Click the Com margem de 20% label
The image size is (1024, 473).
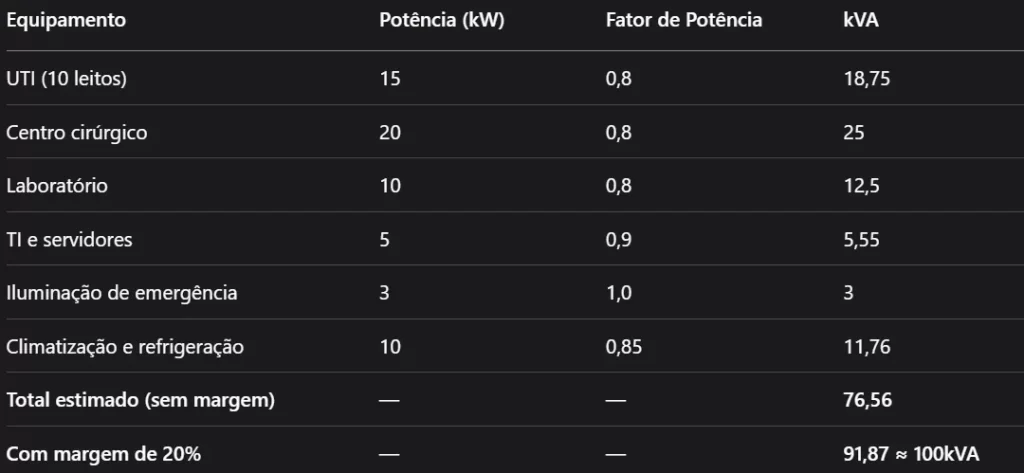(x=104, y=454)
